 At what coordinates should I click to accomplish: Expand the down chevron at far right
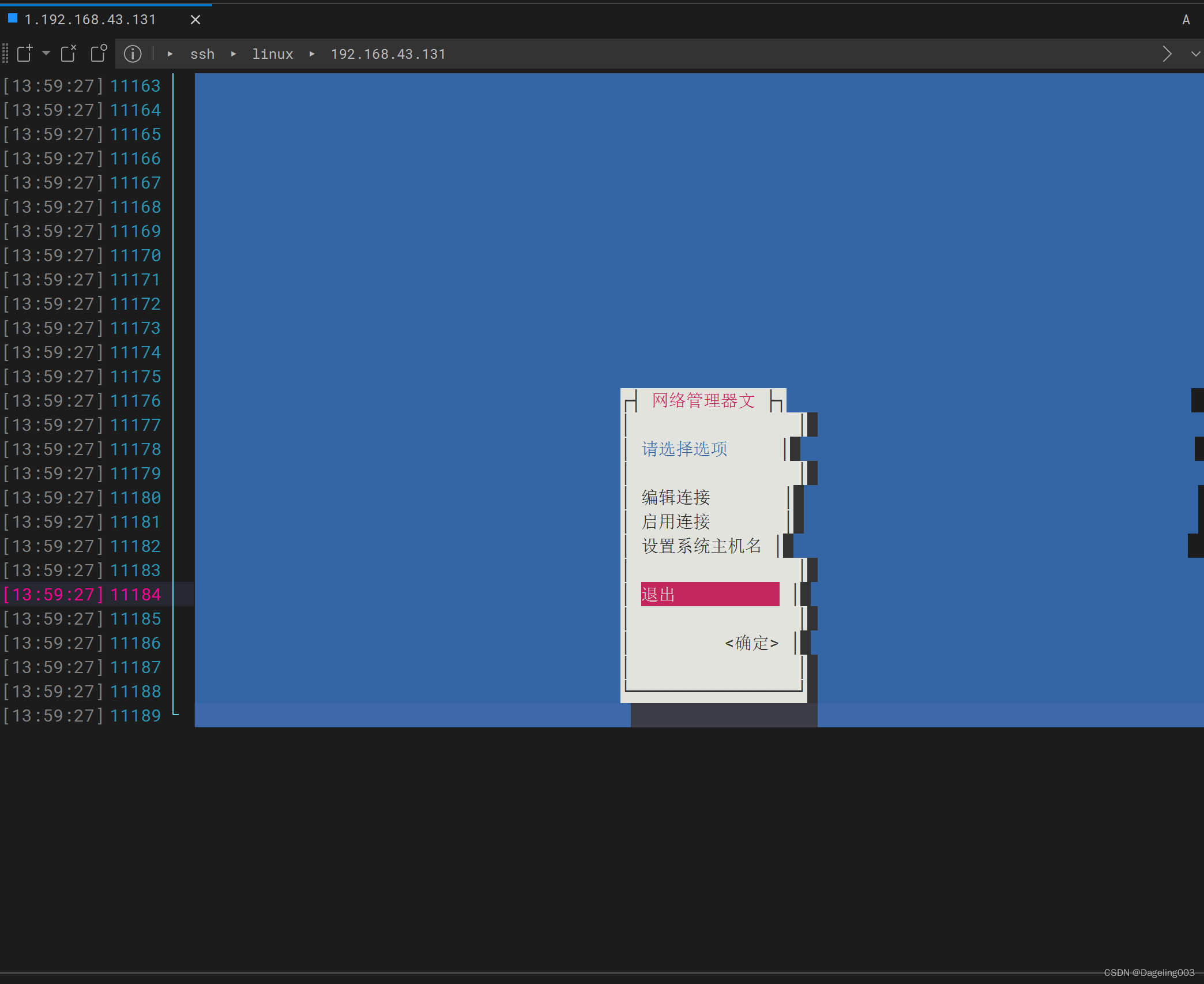pos(1195,54)
